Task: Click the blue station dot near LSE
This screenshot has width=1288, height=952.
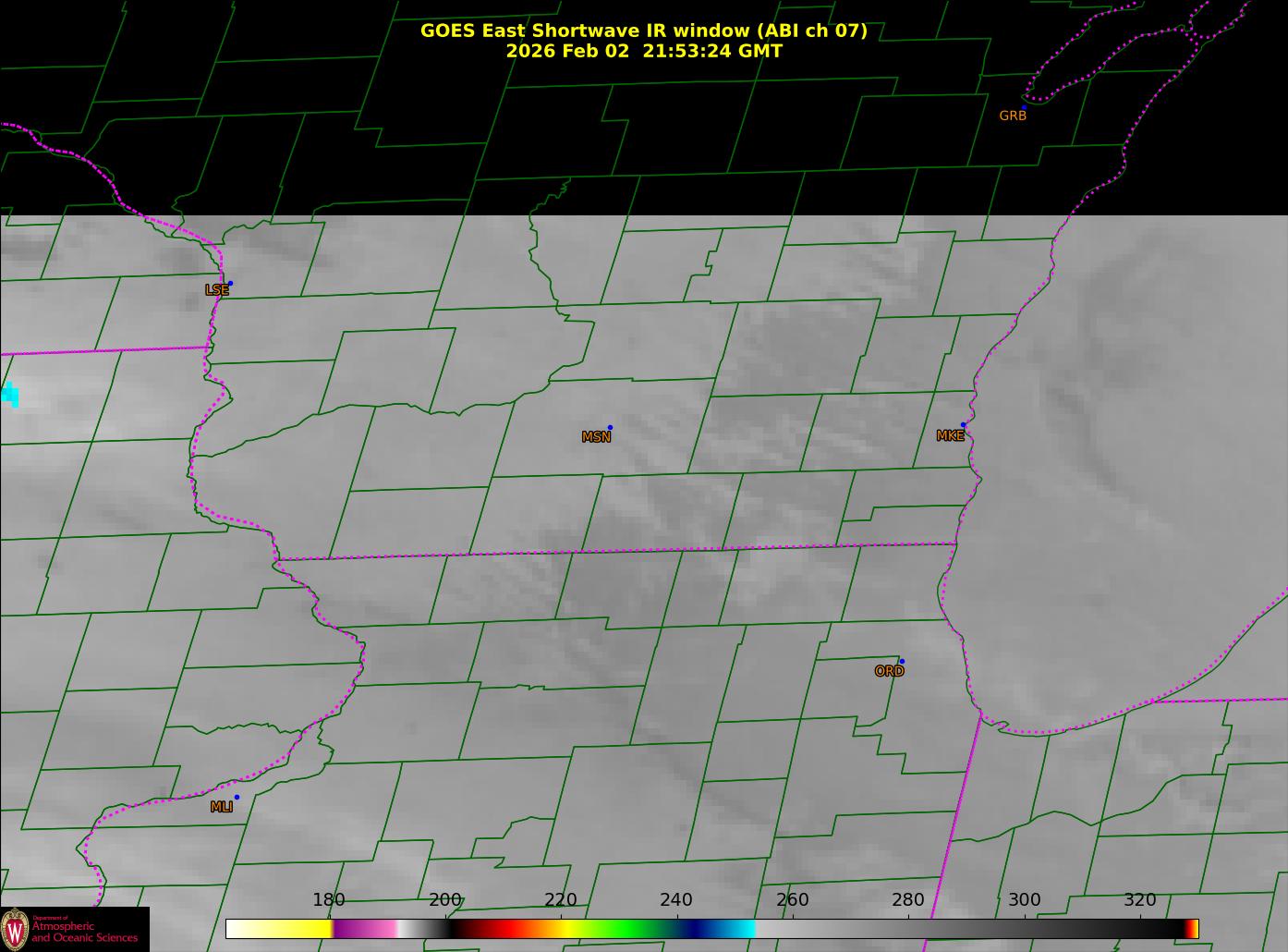Action: (x=230, y=283)
